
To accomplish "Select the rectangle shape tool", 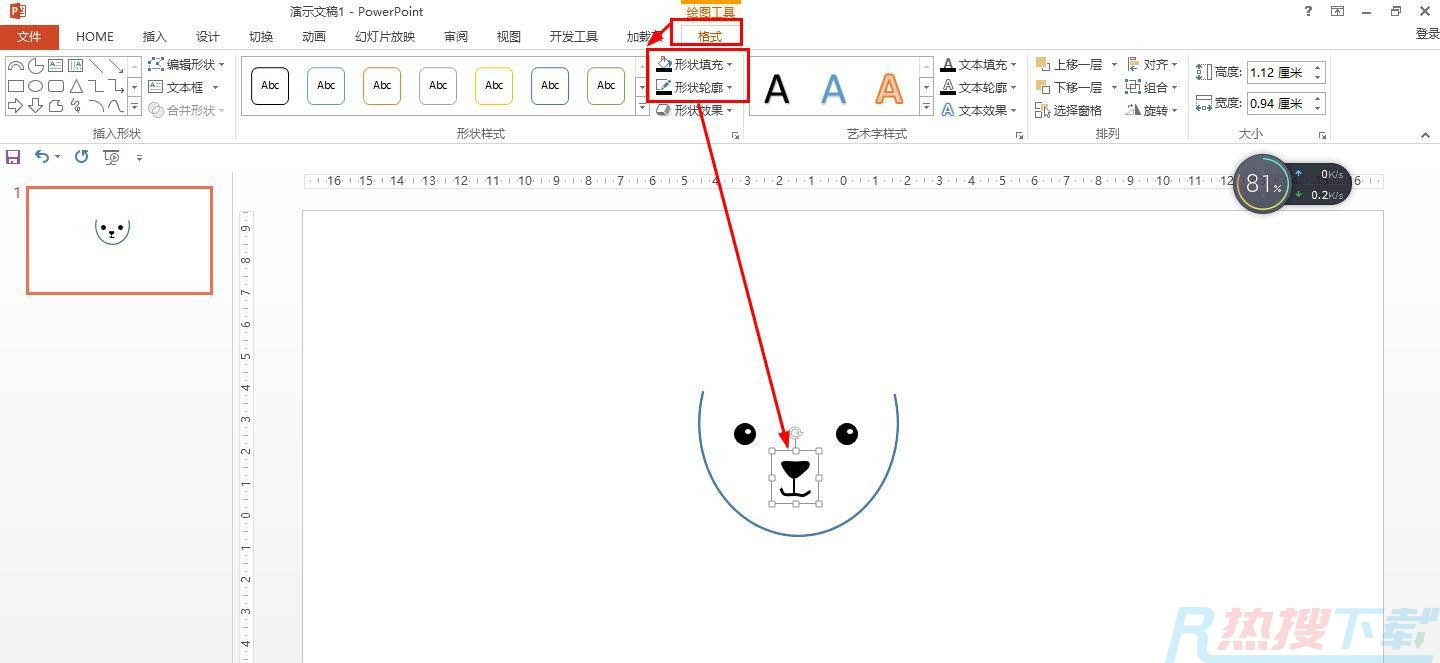I will 15,86.
